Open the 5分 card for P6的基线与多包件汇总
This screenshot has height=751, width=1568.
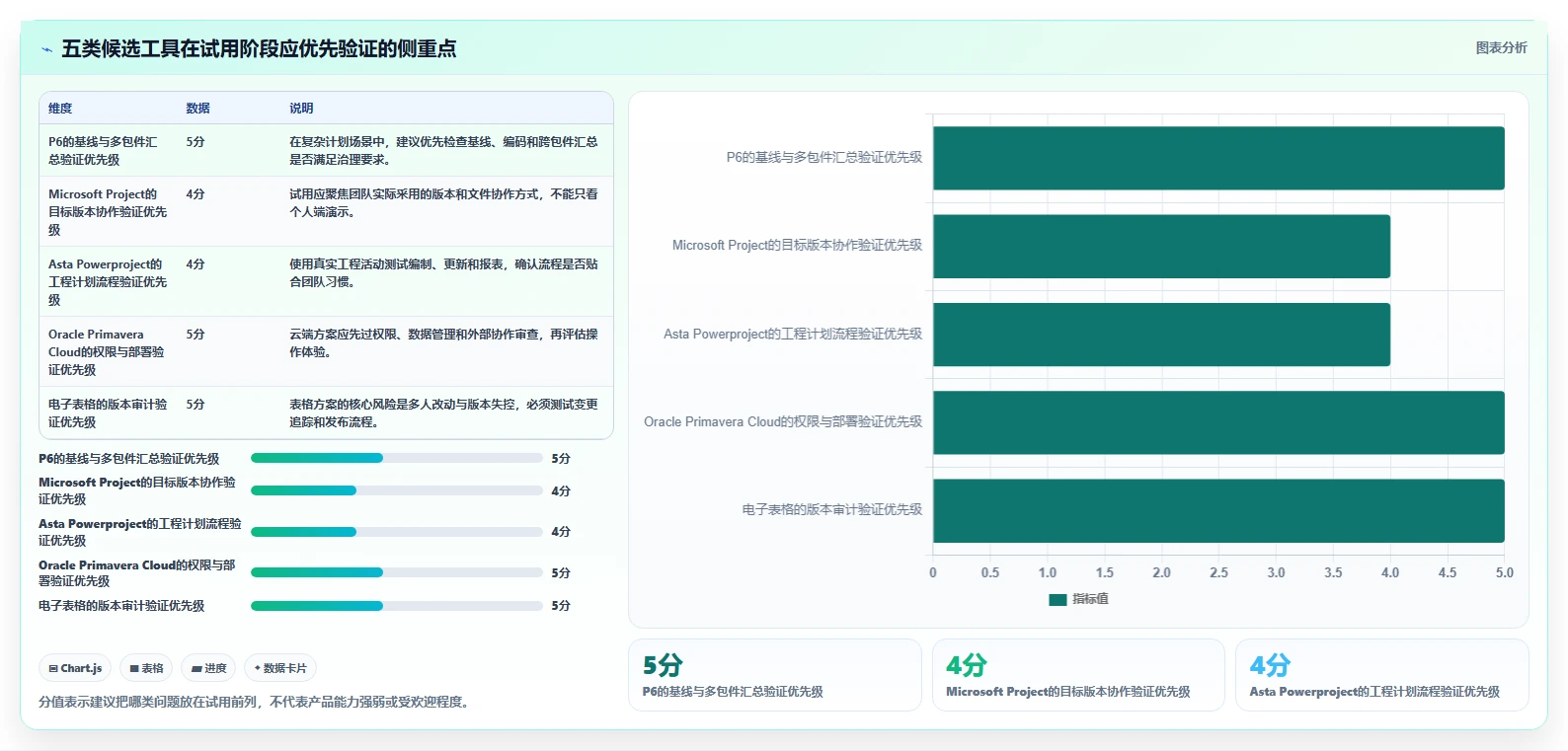775,675
